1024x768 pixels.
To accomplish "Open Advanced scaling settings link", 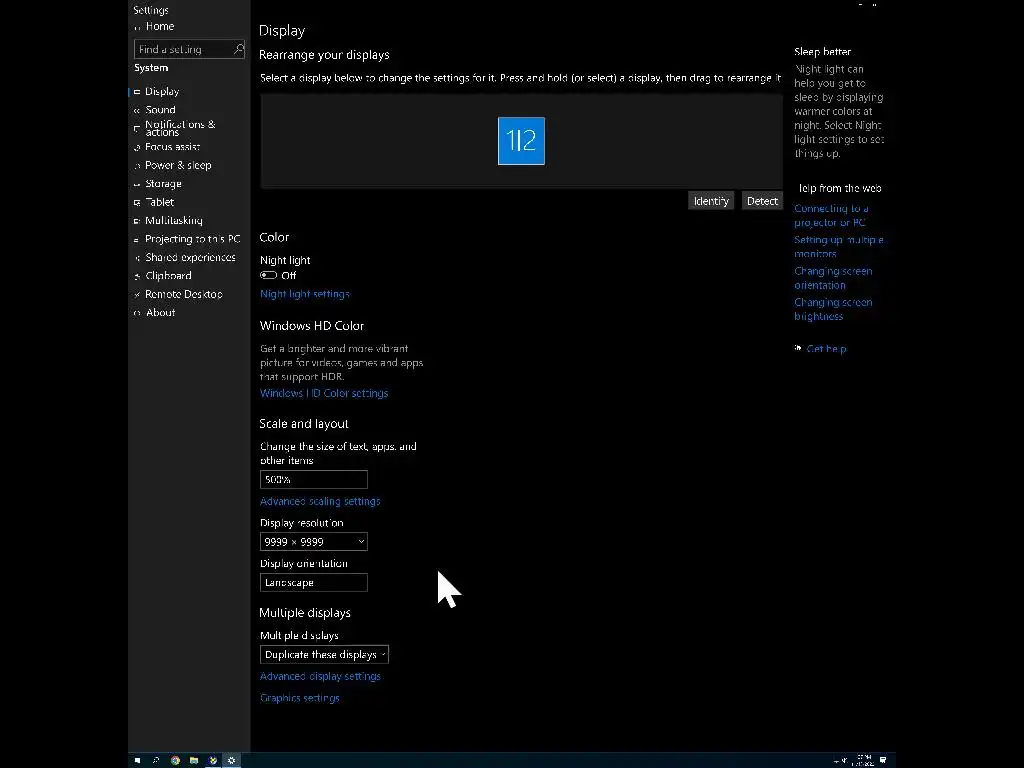I will pyautogui.click(x=320, y=501).
